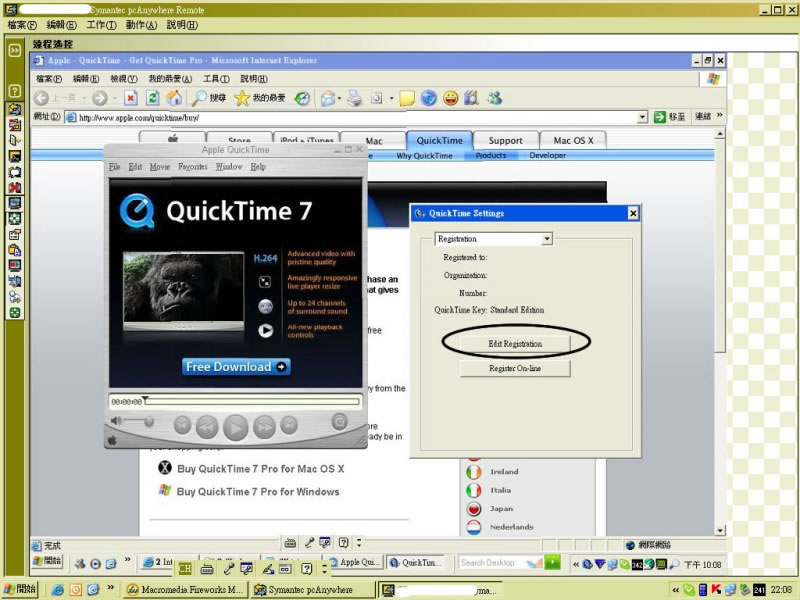
Task: Go to the home page with the house icon
Action: point(174,97)
